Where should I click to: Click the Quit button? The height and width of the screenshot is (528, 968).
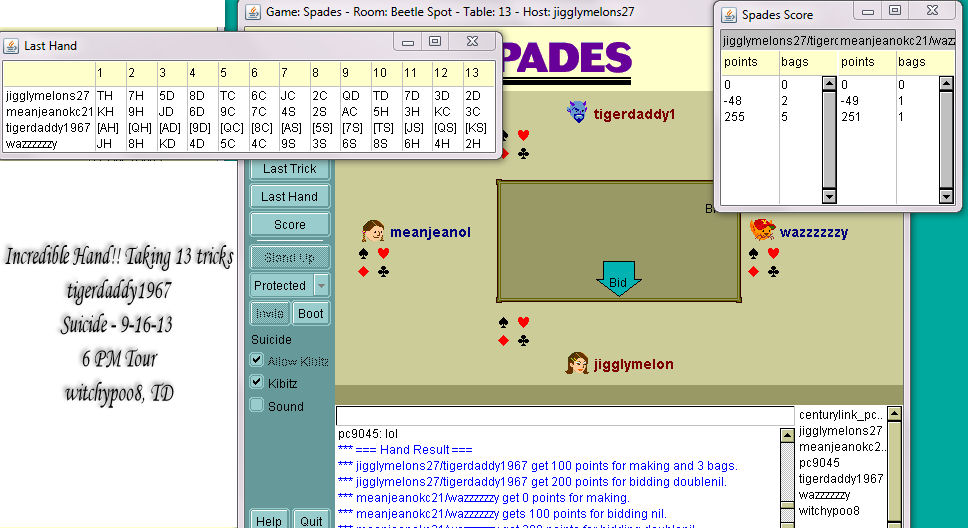(311, 520)
